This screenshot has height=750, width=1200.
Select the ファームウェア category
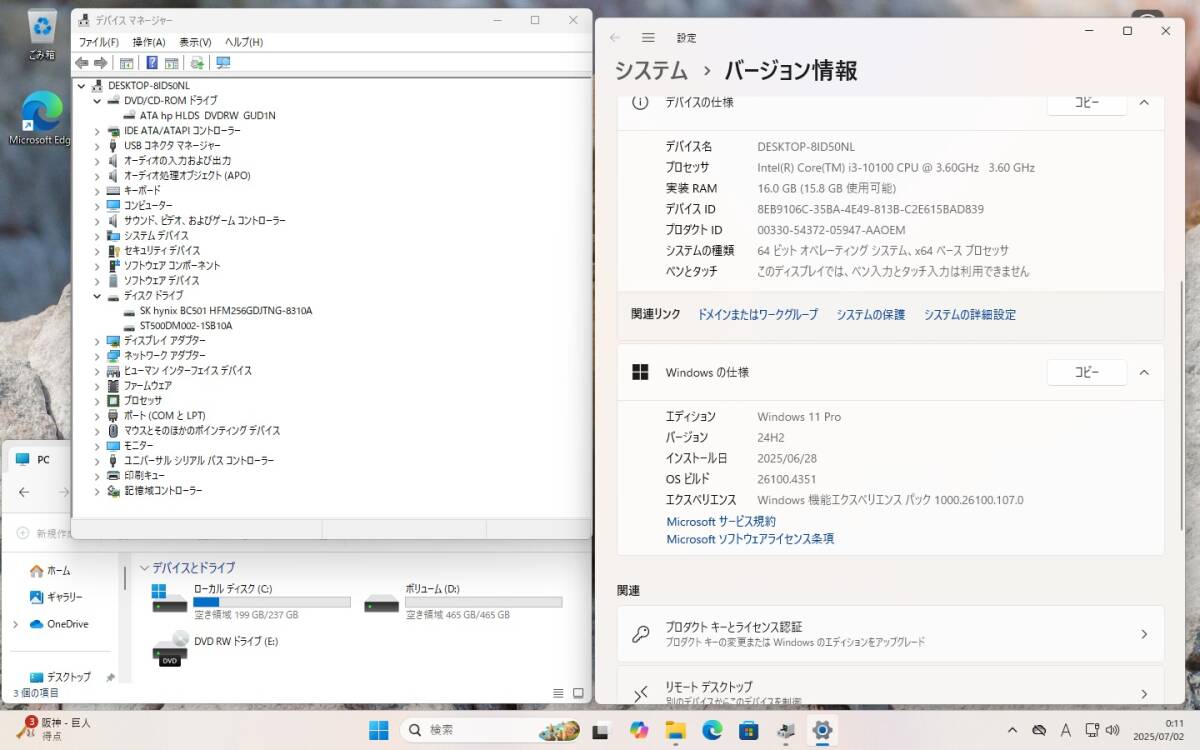(147, 386)
